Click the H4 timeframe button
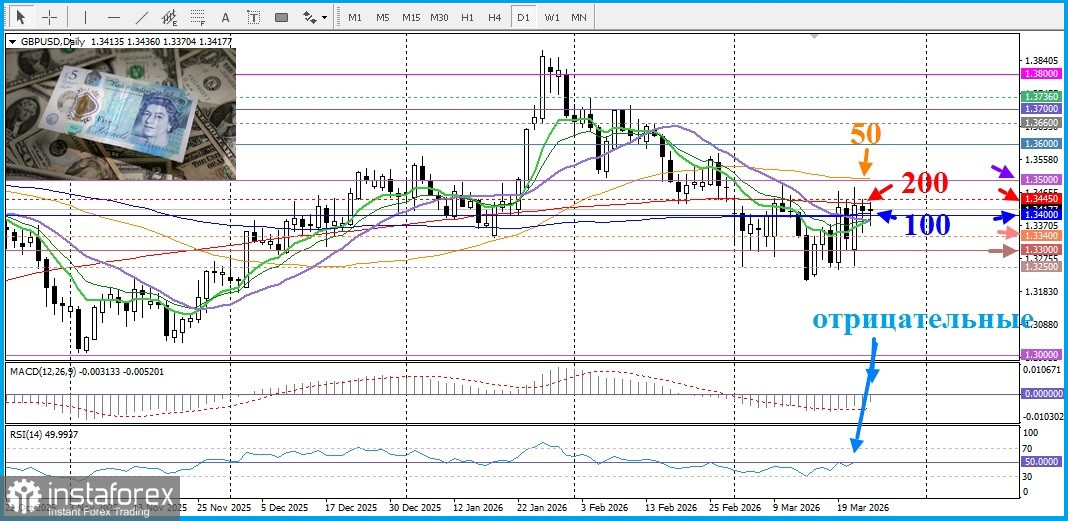 pos(495,17)
